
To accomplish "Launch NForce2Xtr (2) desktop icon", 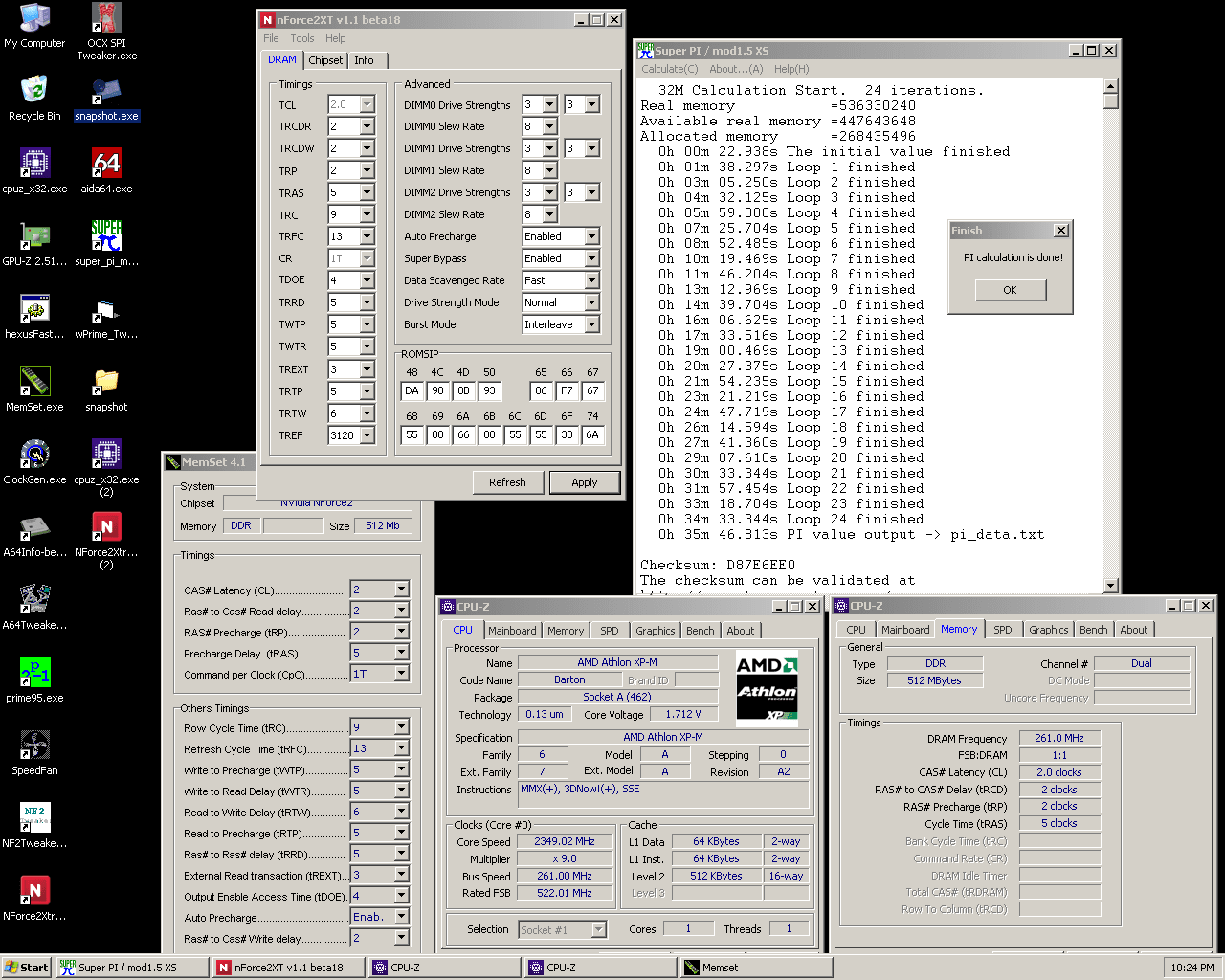I will point(106,527).
